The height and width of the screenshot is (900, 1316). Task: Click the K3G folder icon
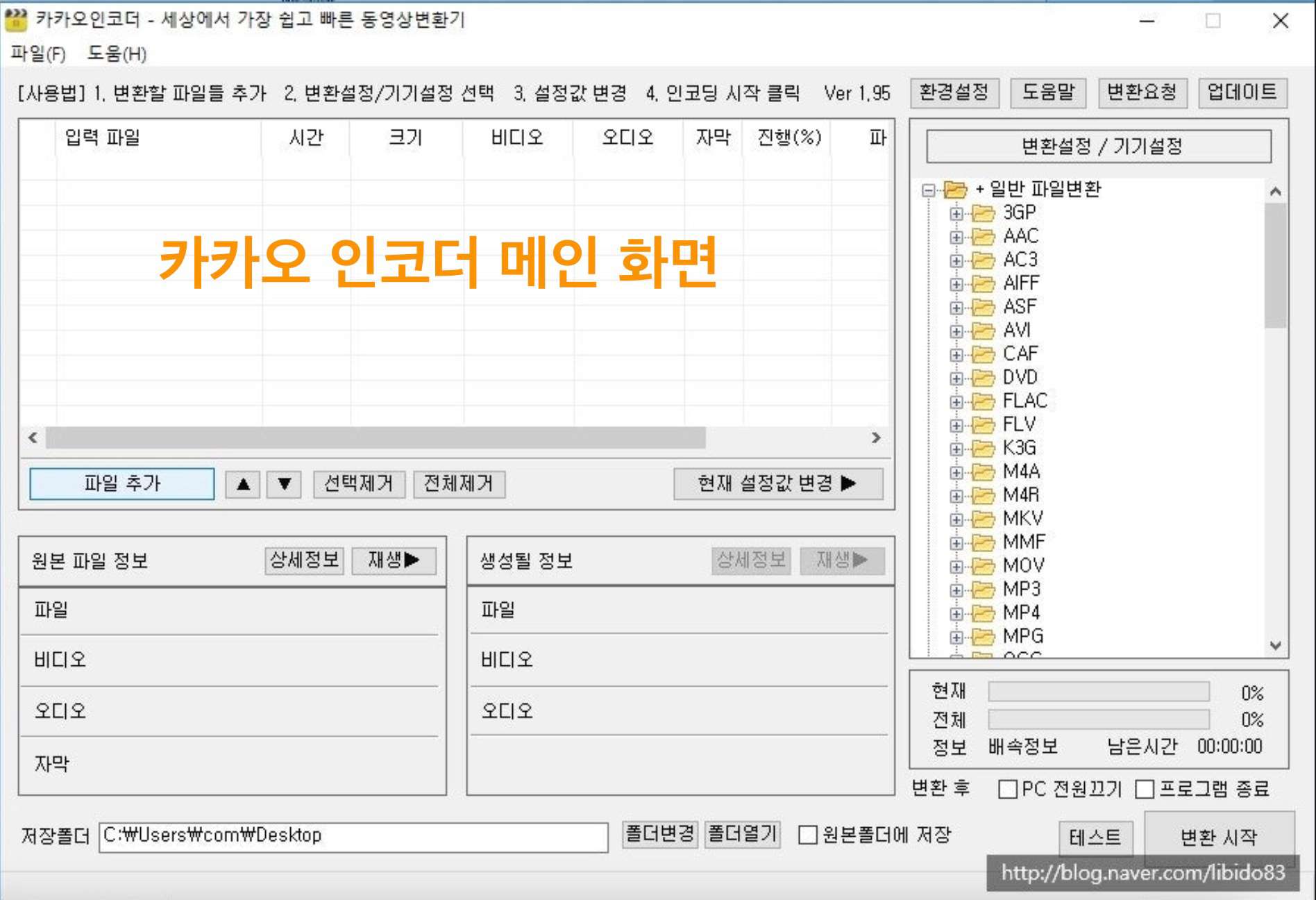point(983,449)
